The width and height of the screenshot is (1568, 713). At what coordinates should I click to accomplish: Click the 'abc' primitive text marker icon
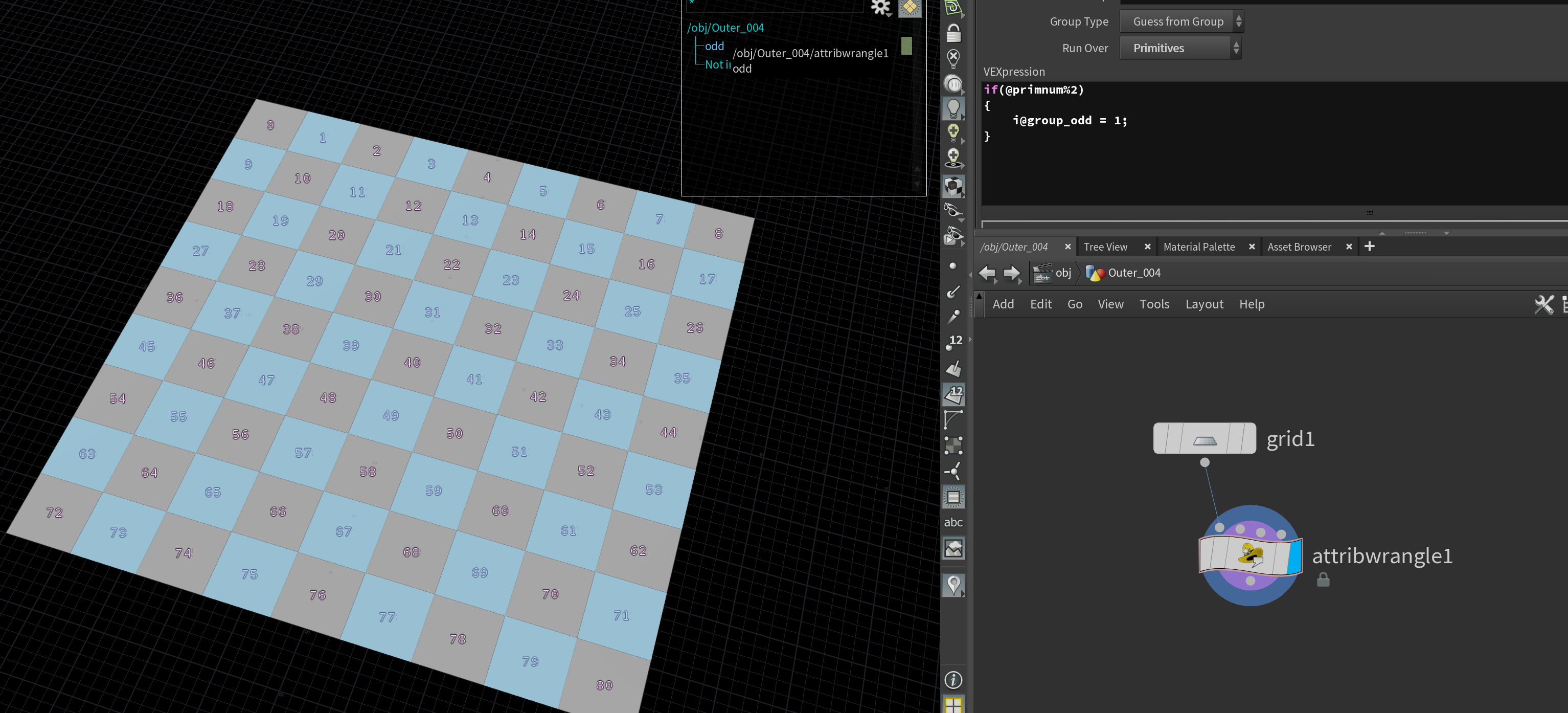click(x=953, y=522)
